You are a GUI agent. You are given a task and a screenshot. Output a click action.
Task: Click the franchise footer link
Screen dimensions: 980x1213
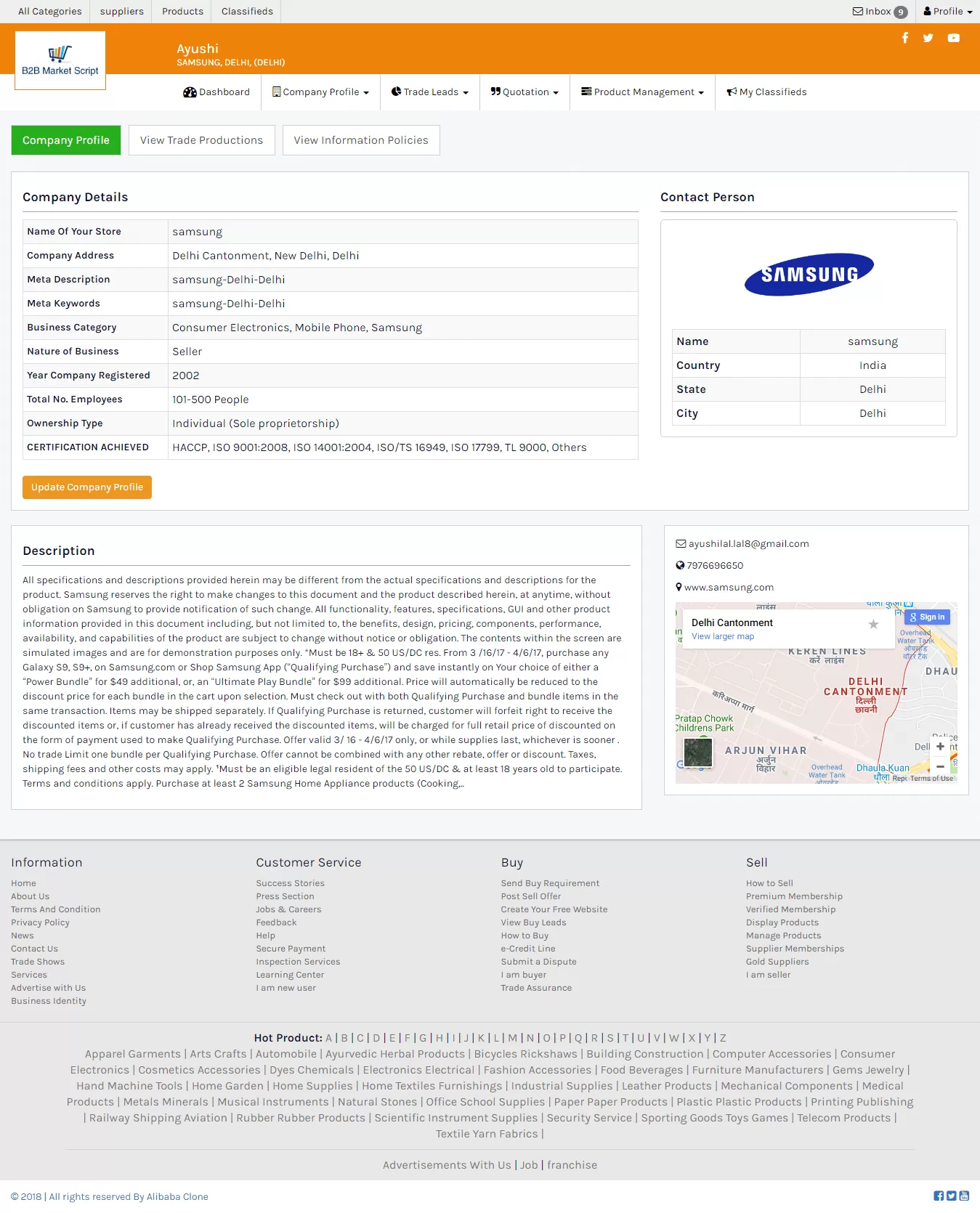572,1165
